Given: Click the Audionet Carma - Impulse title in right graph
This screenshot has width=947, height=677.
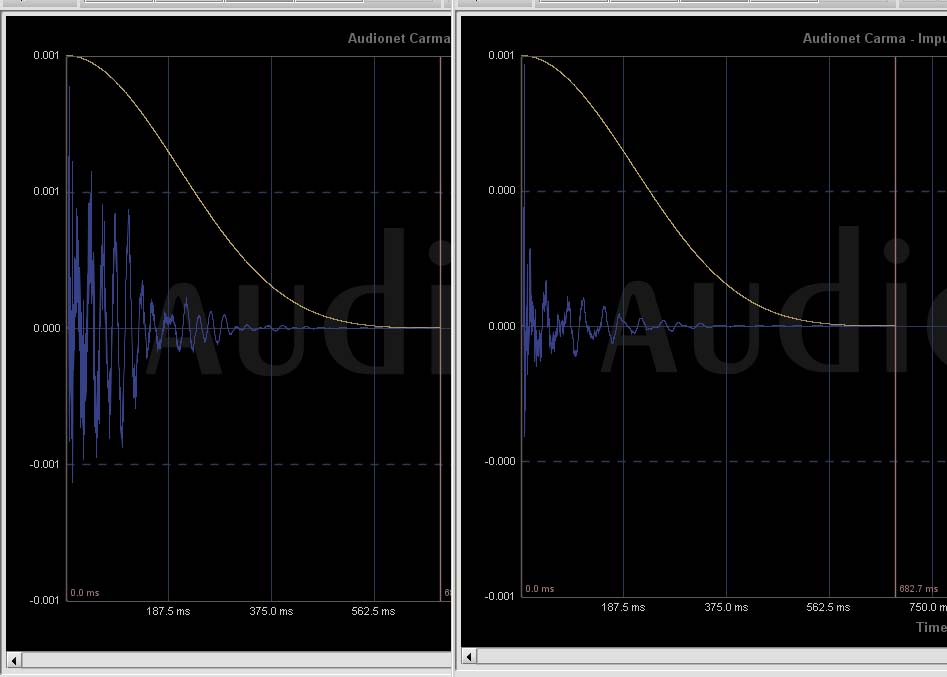Looking at the screenshot, I should [873, 39].
